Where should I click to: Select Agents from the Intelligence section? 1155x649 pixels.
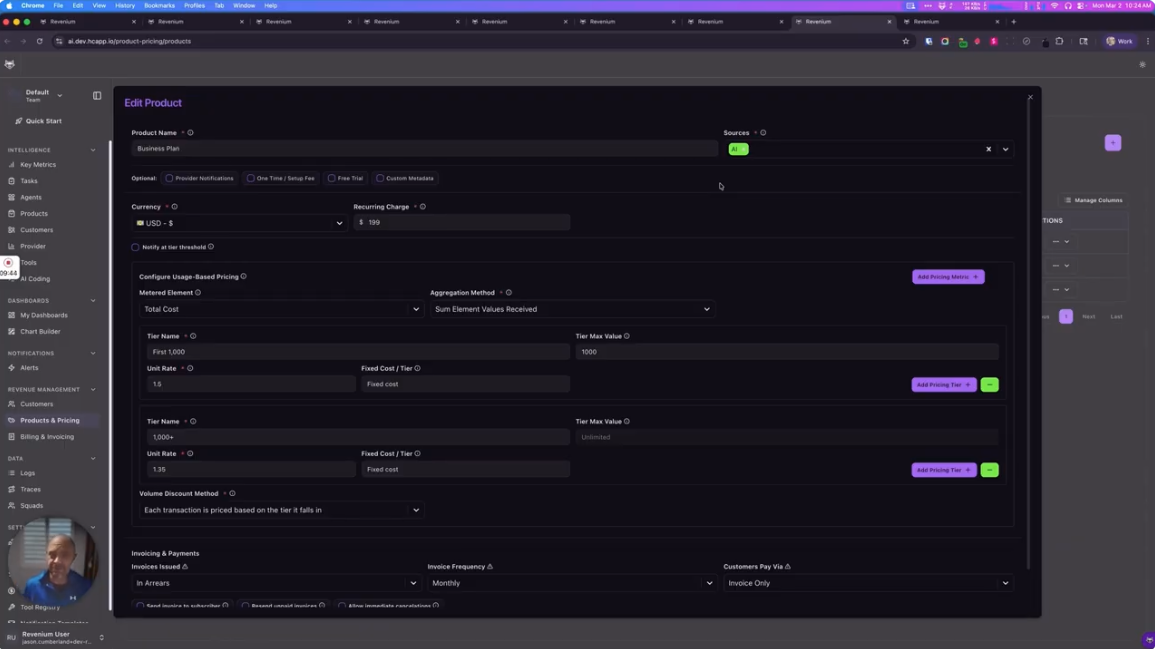pos(31,197)
